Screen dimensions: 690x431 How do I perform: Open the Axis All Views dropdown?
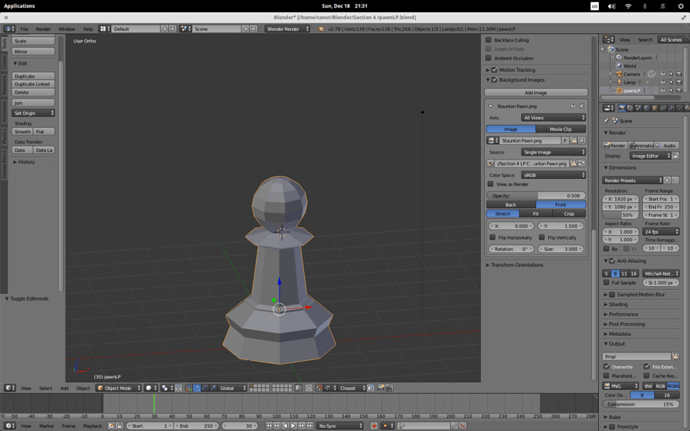(x=554, y=117)
